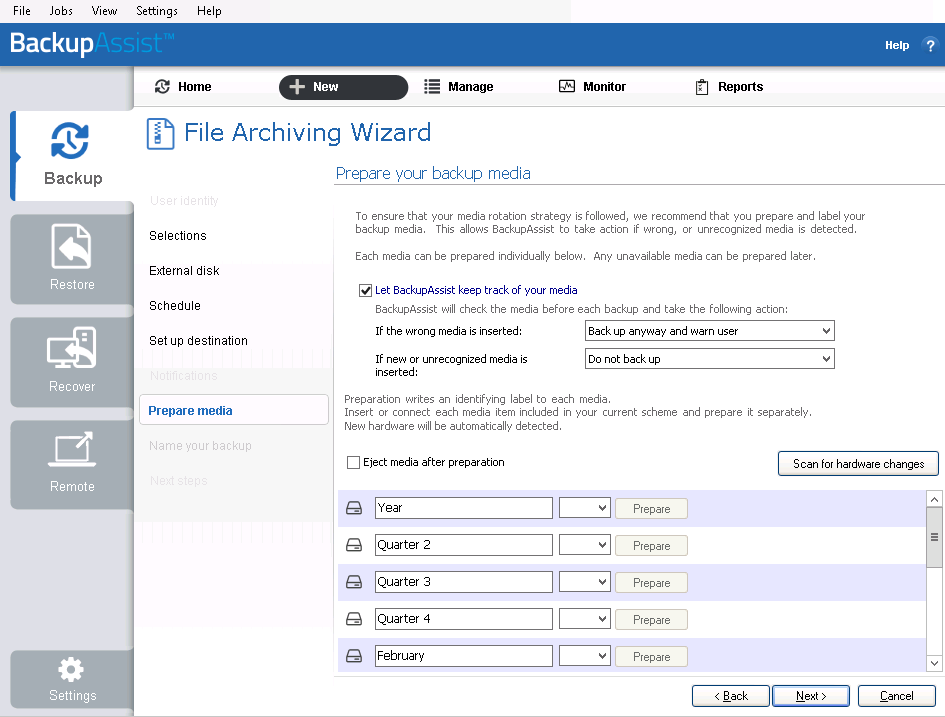945x717 pixels.
Task: Click the File Archiving Wizard zip icon
Action: pyautogui.click(x=160, y=133)
